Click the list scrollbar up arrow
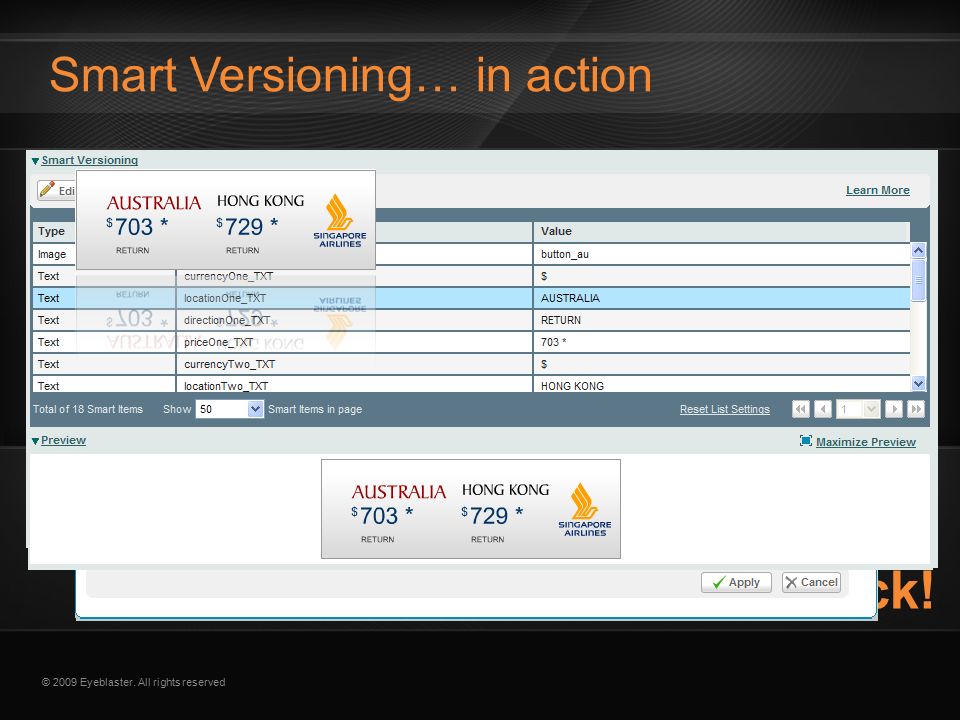This screenshot has height=720, width=960. click(918, 250)
